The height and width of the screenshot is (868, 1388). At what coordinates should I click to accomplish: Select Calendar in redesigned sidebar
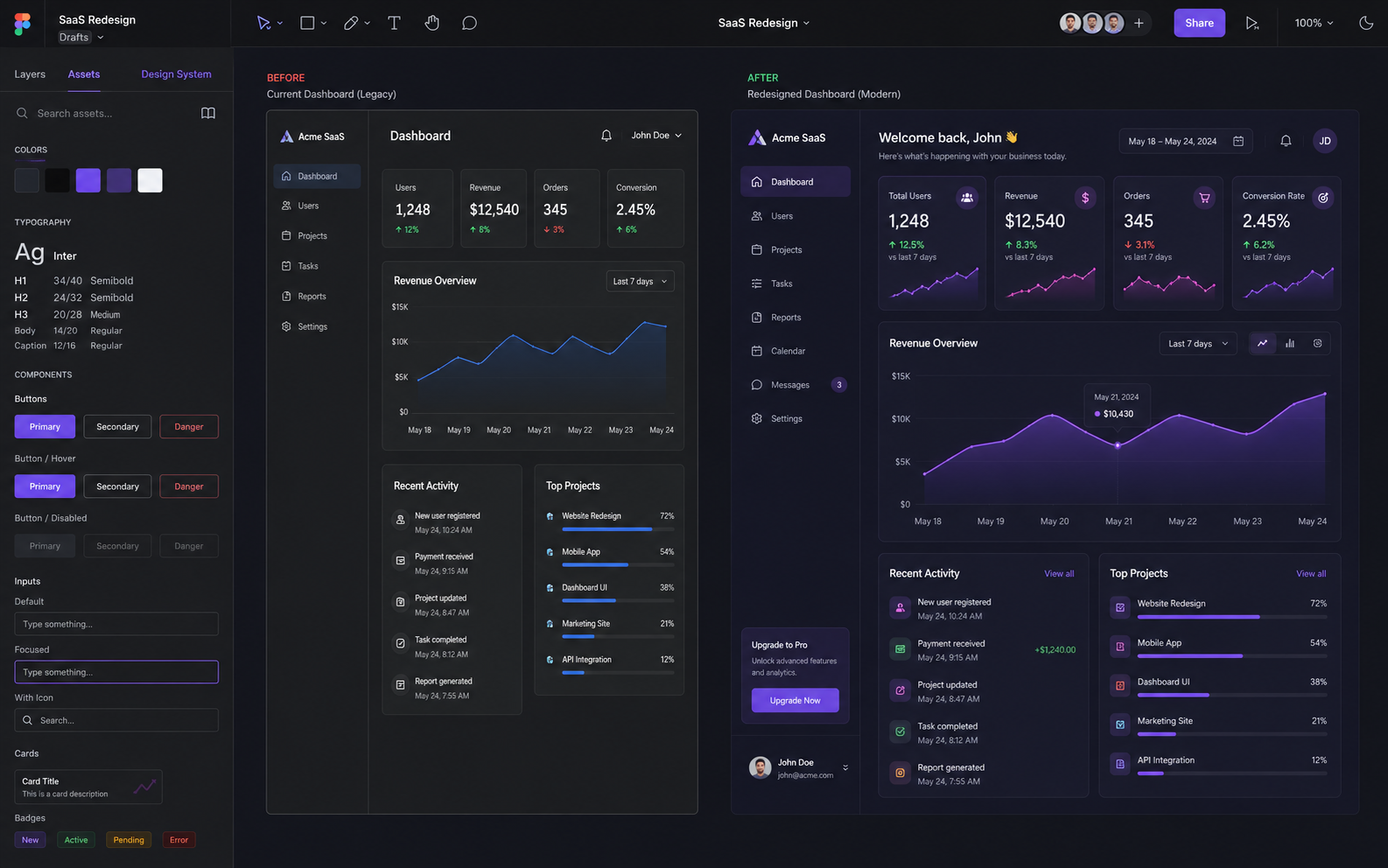pos(796,351)
